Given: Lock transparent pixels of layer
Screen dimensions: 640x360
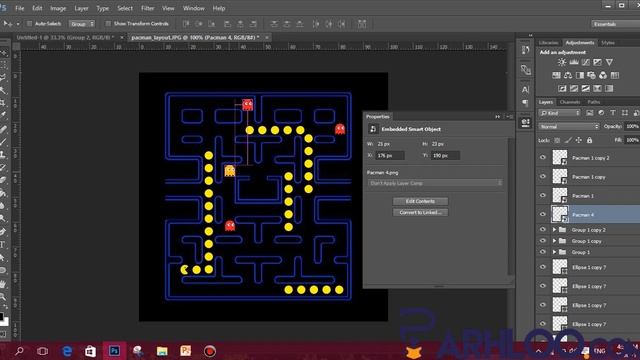Looking at the screenshot, I should [557, 140].
